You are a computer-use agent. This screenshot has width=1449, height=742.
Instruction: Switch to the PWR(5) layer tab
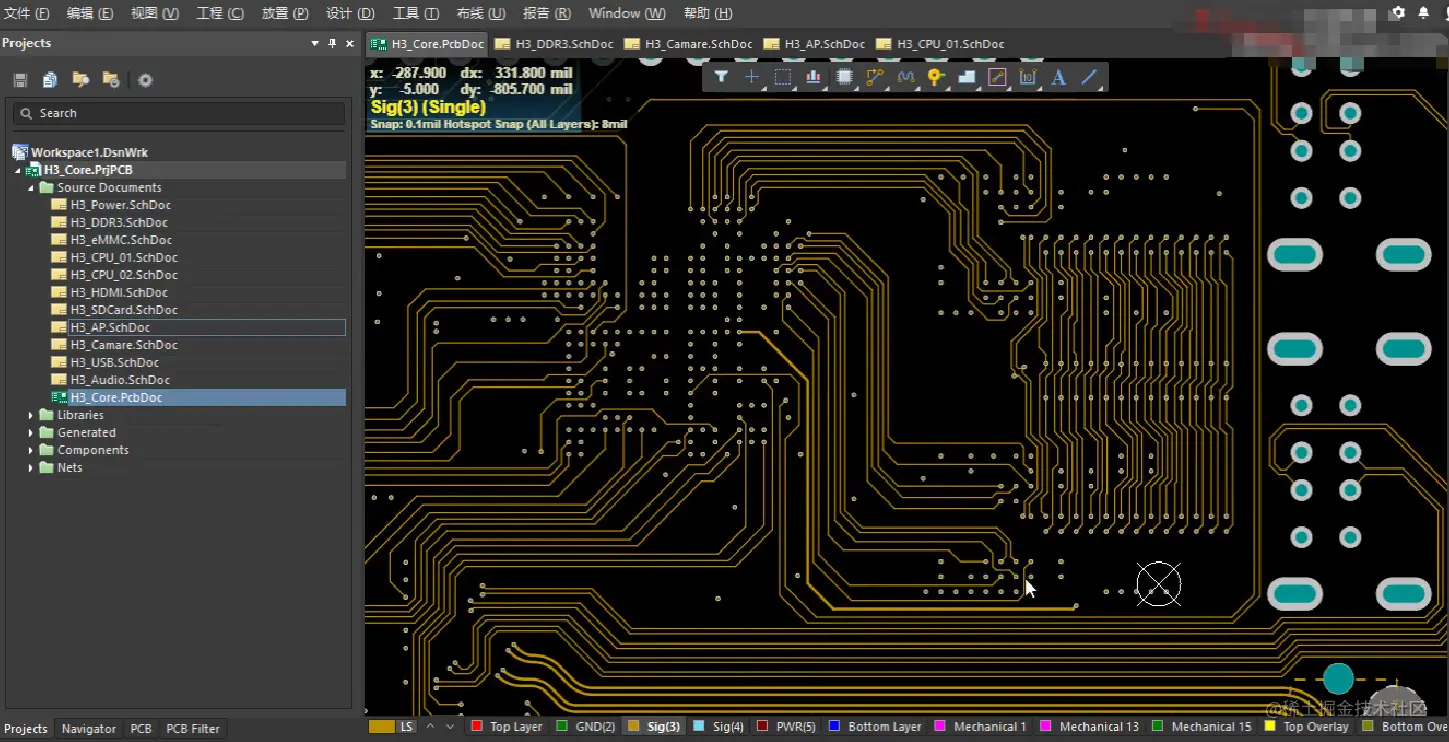[787, 727]
